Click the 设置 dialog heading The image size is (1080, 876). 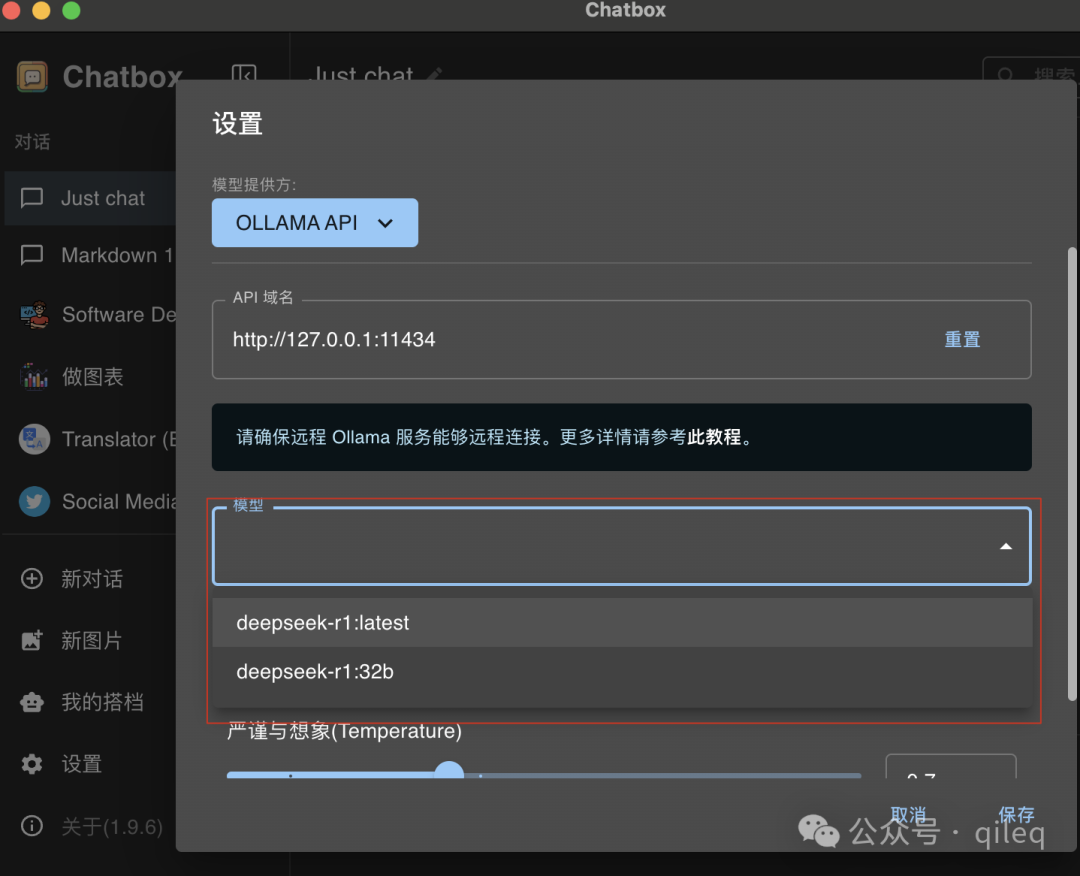238,124
